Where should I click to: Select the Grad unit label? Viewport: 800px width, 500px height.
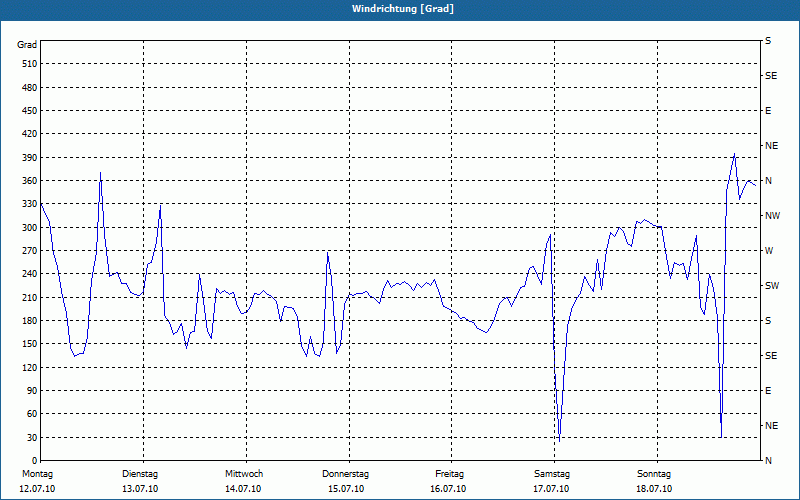(27, 45)
